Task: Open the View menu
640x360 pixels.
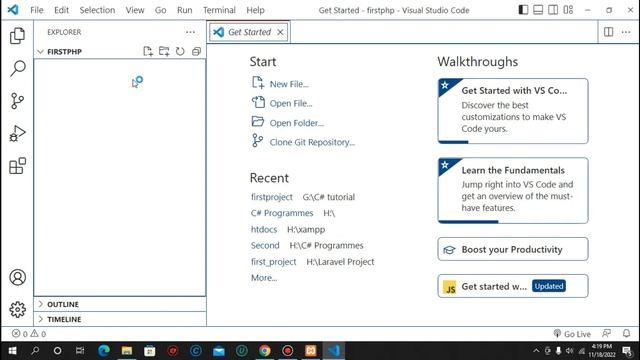Action: [135, 10]
